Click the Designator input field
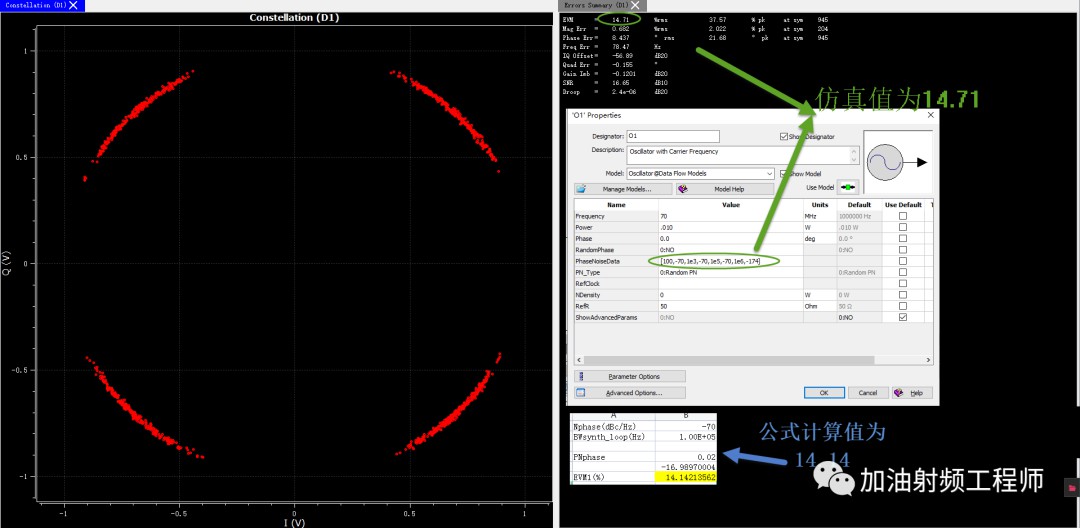Viewport: 1080px width, 528px height. [673, 136]
